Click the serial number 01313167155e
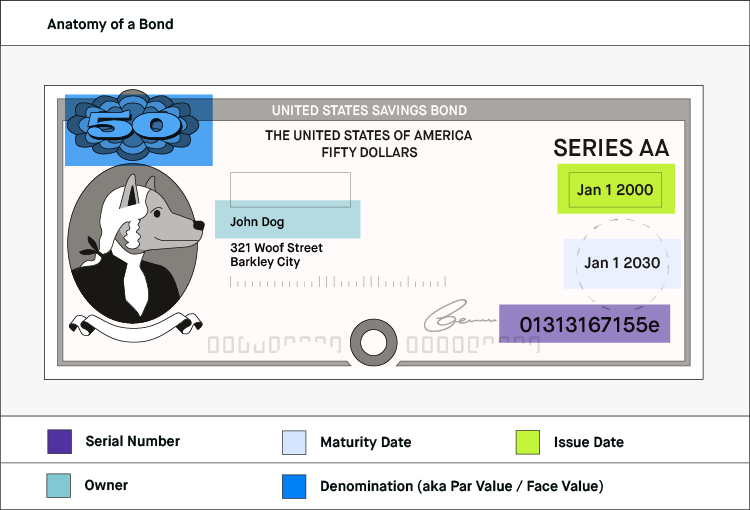This screenshot has width=750, height=510. 584,325
